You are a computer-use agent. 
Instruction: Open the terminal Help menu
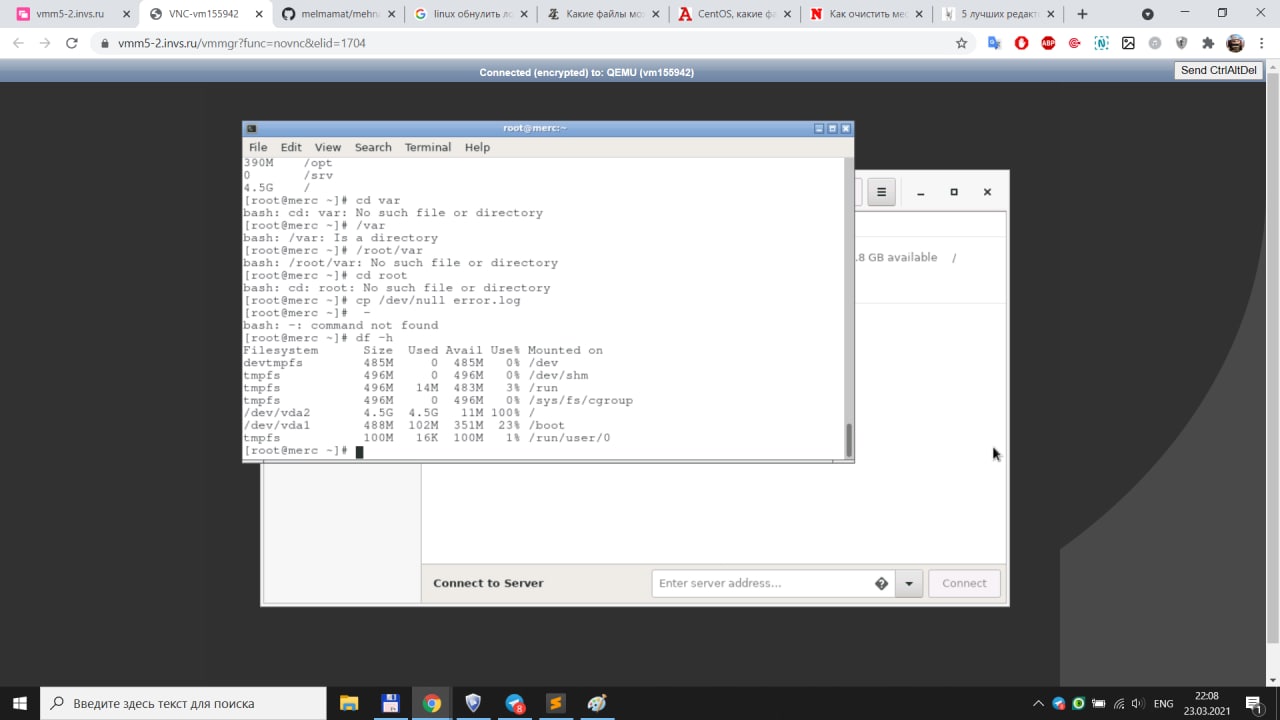tap(477, 147)
